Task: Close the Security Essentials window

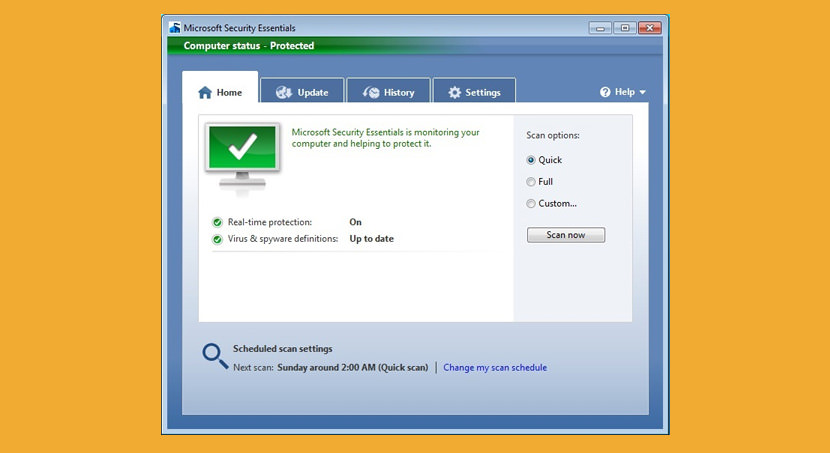Action: [x=649, y=28]
